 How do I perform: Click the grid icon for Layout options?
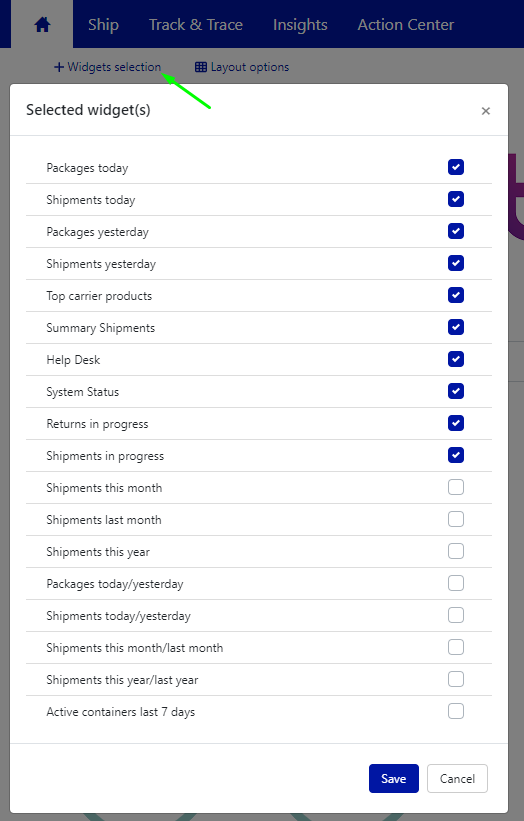click(200, 67)
